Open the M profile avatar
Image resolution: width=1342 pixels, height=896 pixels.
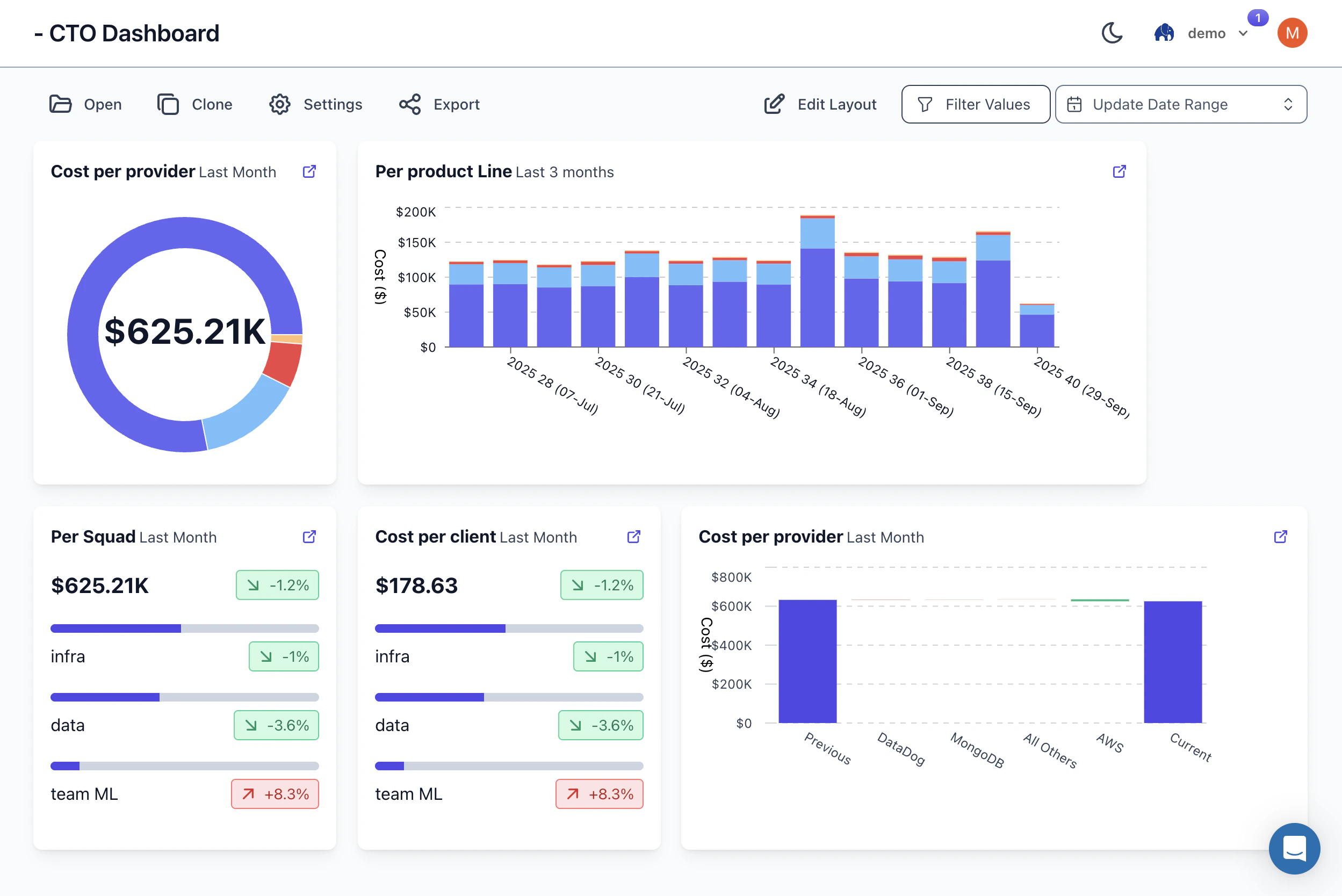[1292, 33]
